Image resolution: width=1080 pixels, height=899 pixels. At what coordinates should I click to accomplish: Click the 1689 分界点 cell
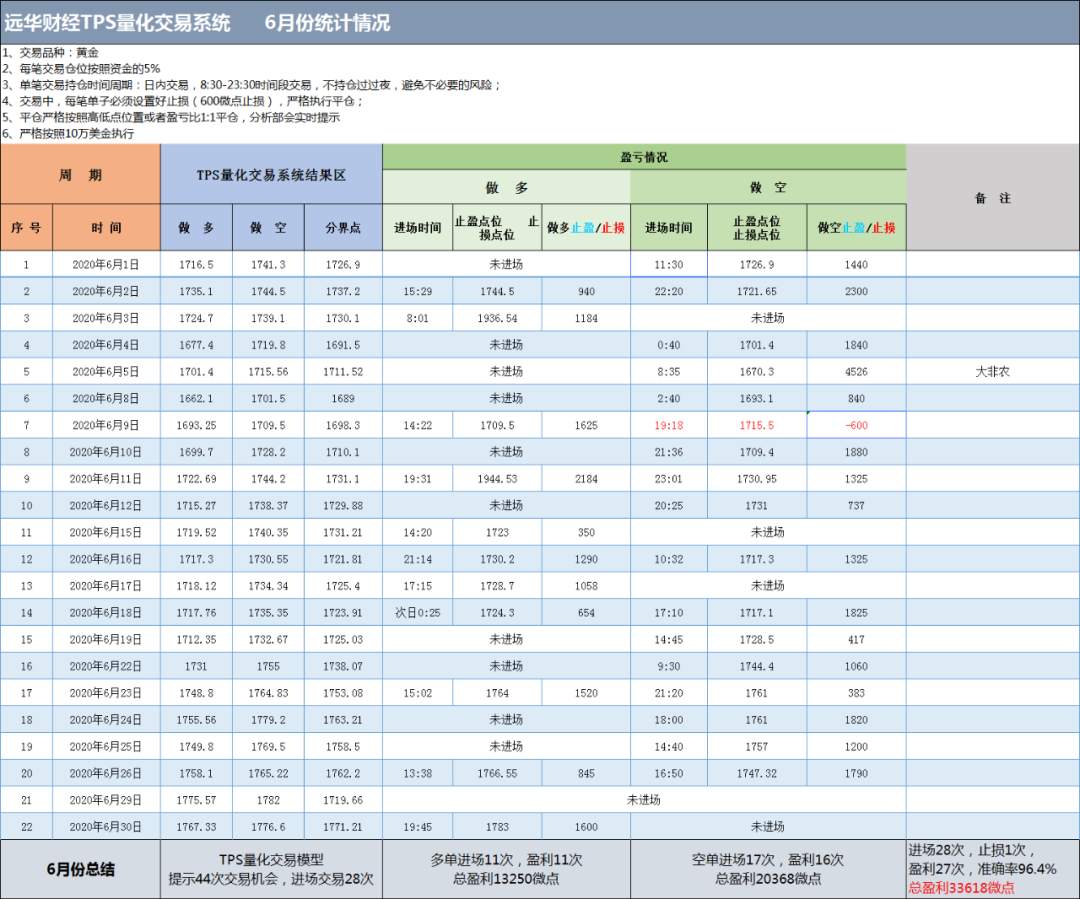(343, 399)
